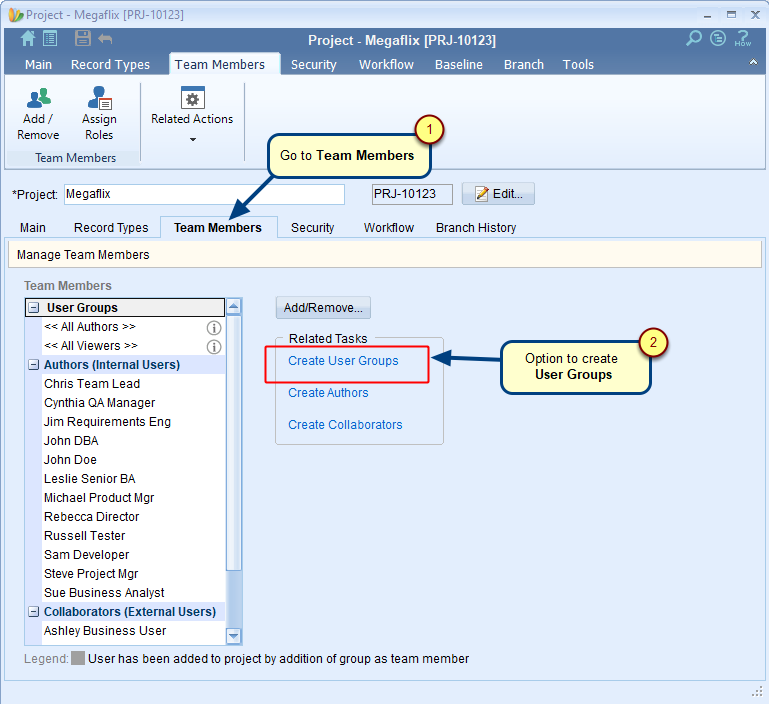Collapse the Collaborators (External Users) section

click(x=33, y=612)
